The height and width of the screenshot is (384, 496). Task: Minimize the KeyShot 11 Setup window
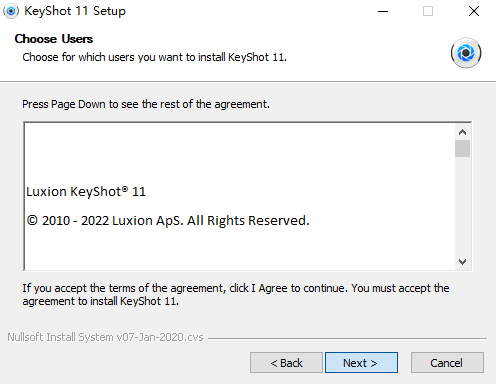383,11
